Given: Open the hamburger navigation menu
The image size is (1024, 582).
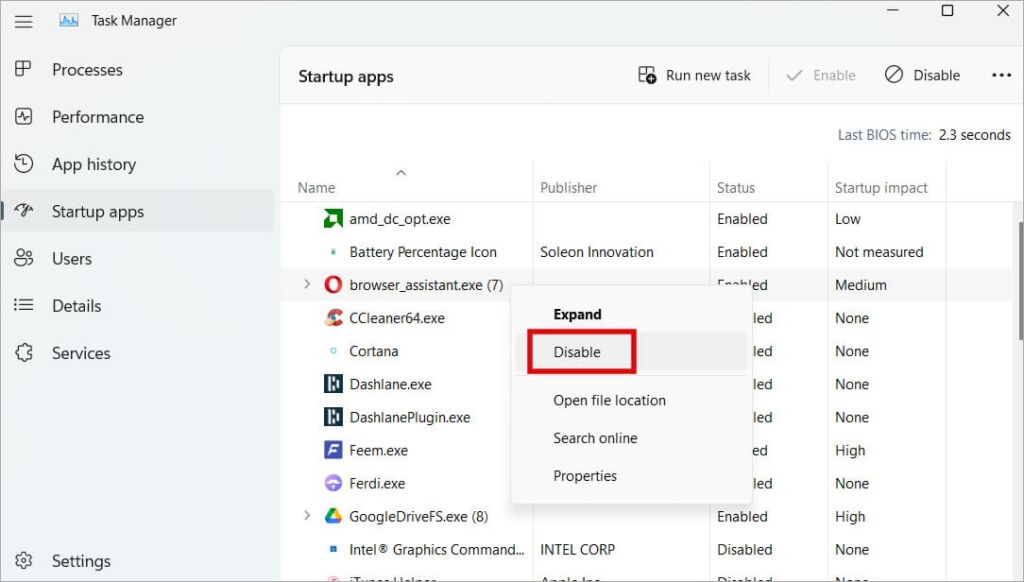Looking at the screenshot, I should point(23,20).
